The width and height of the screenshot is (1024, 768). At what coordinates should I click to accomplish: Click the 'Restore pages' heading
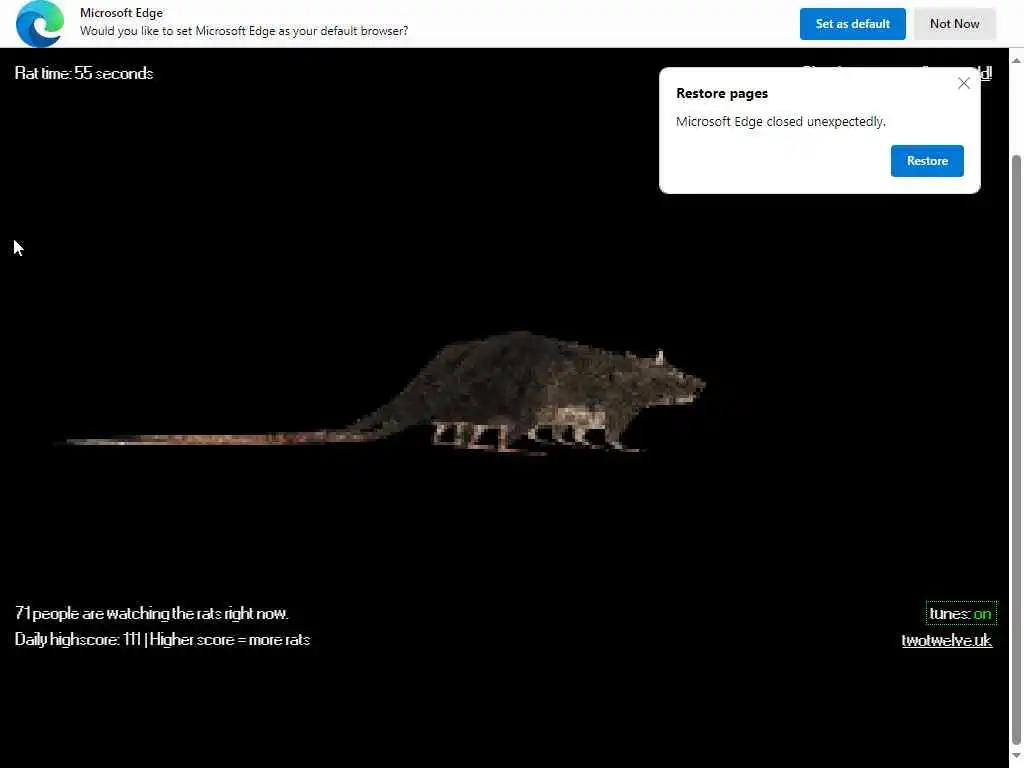click(x=722, y=93)
